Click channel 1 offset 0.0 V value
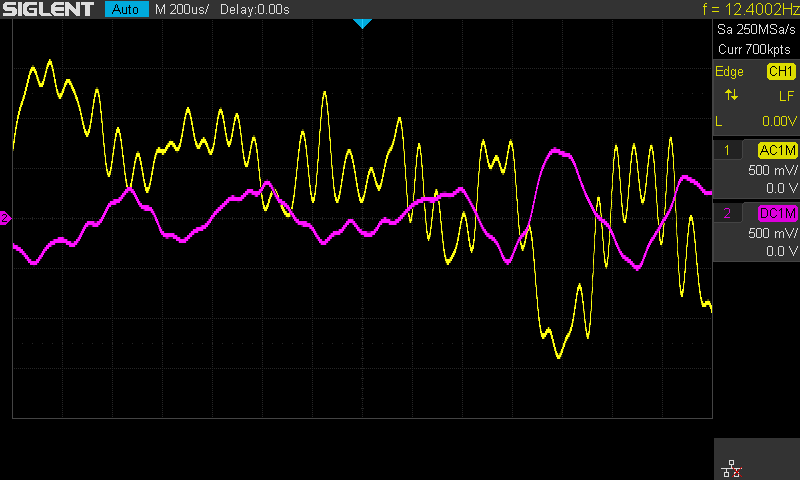 pos(782,188)
